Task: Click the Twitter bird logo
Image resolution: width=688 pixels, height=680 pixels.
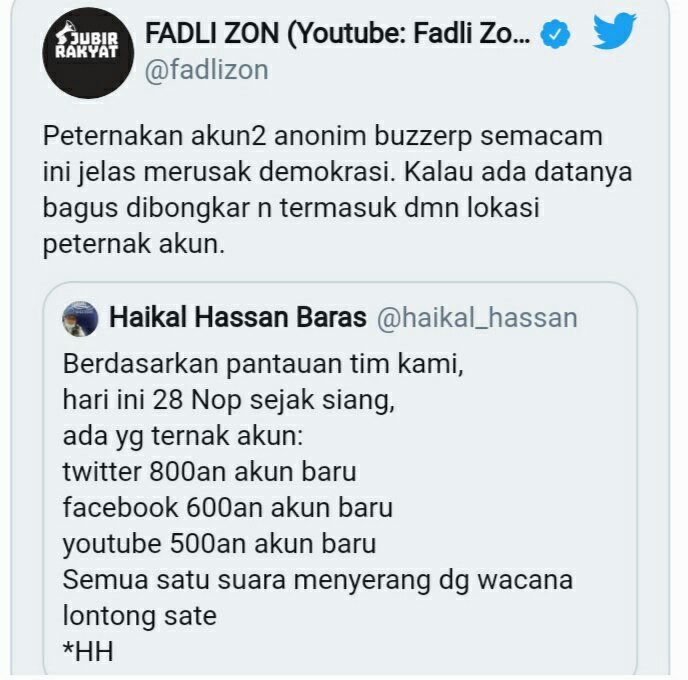Action: tap(614, 31)
